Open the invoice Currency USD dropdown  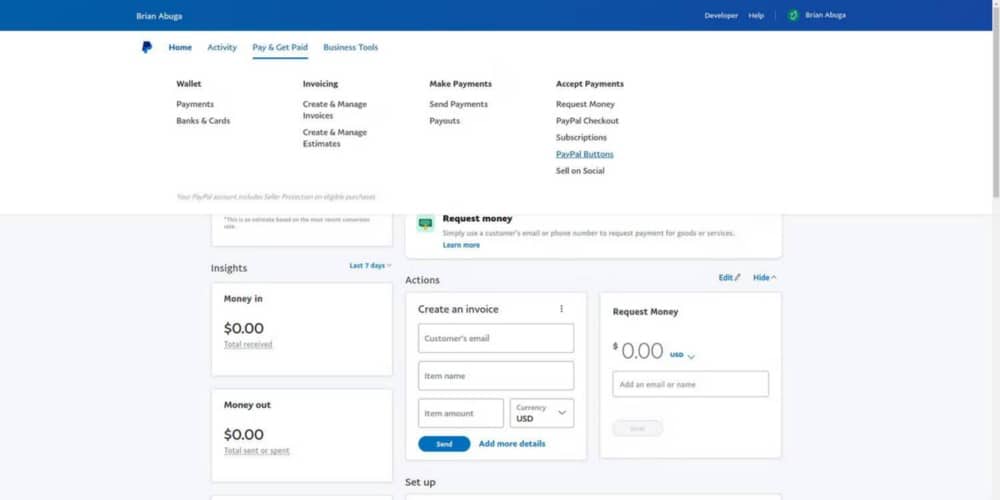point(542,413)
